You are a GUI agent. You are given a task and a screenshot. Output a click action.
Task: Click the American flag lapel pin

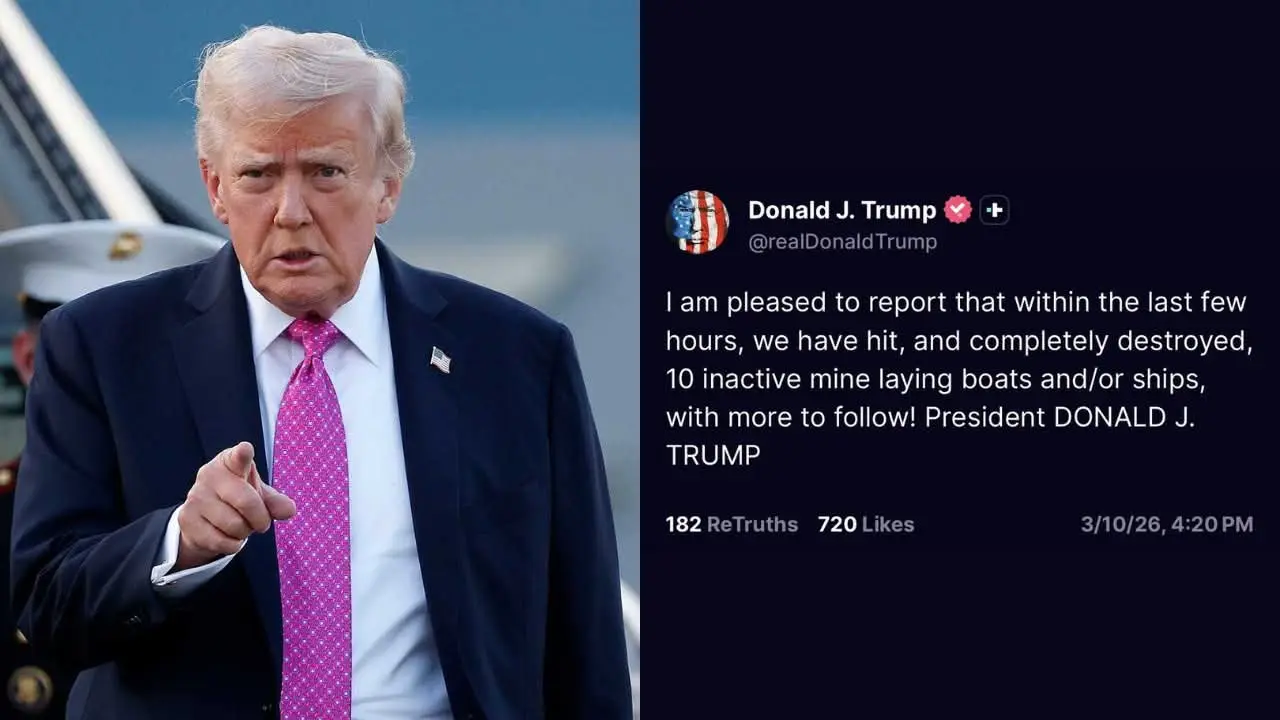[440, 360]
